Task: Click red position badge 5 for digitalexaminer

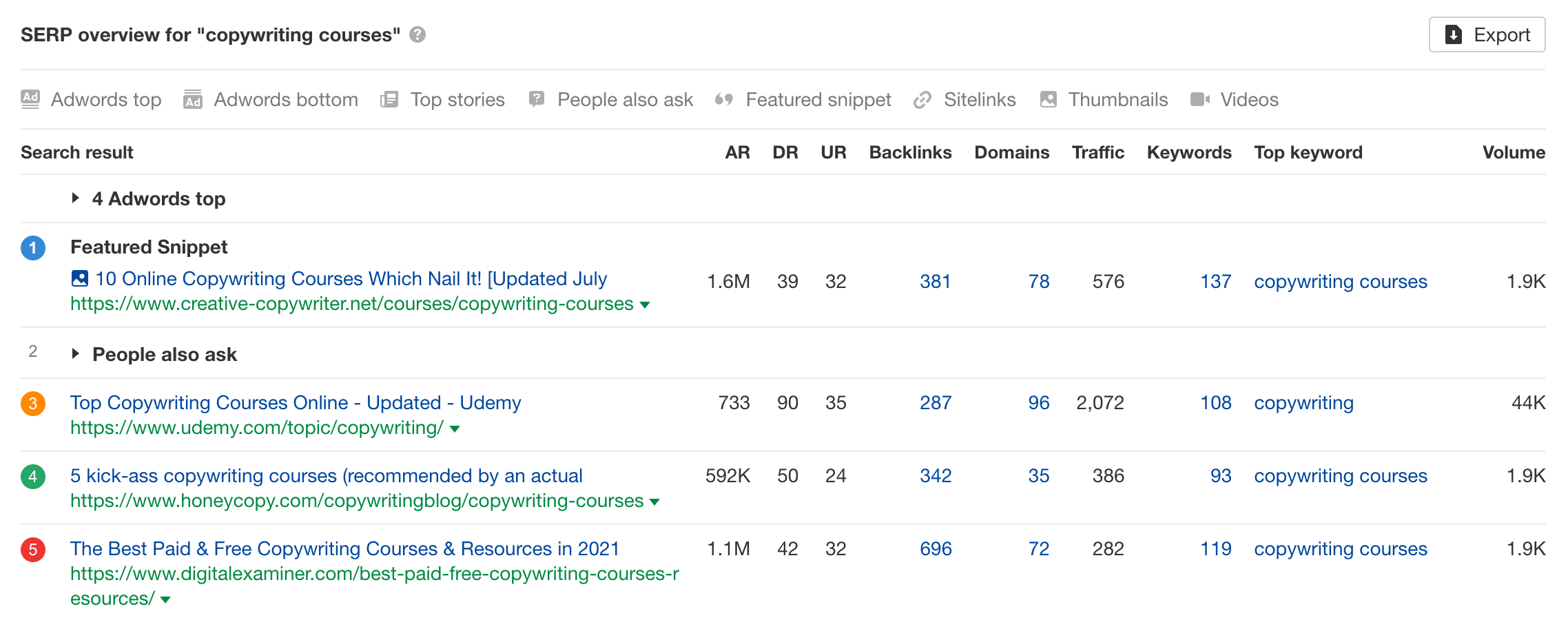Action: coord(33,550)
